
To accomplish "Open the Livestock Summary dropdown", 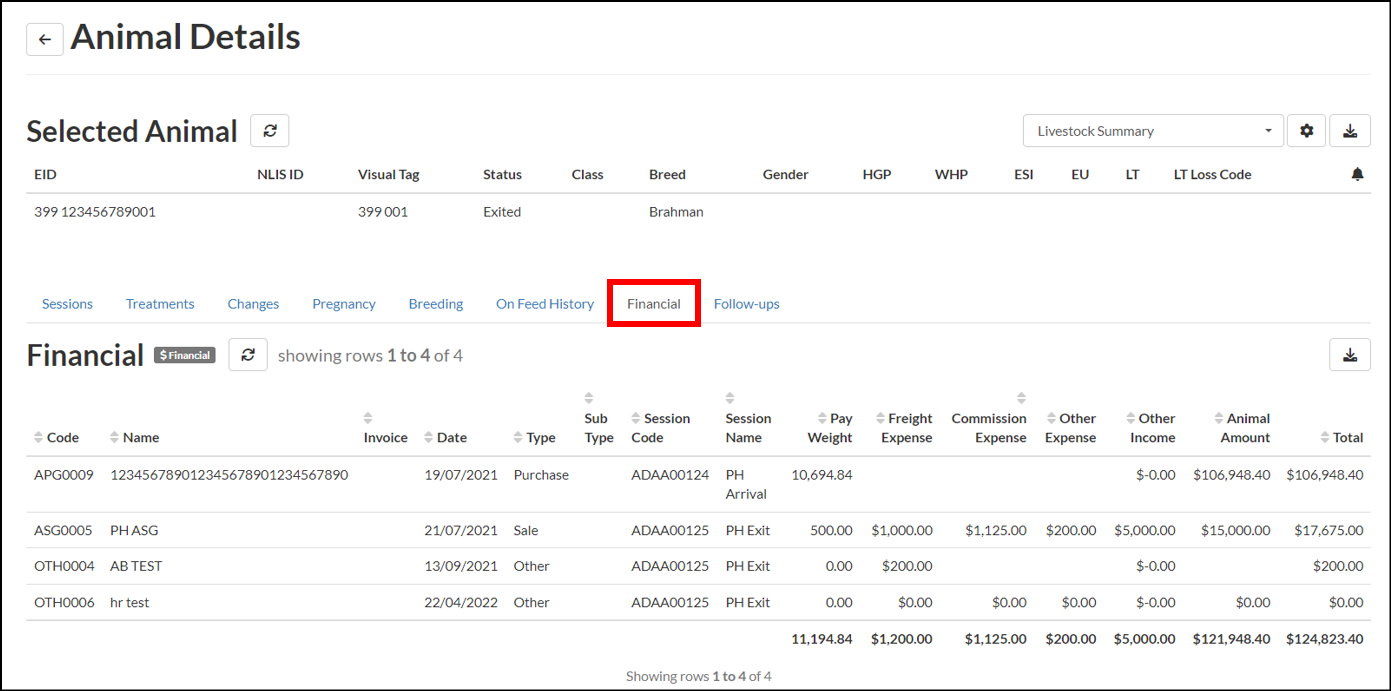I will (x=1153, y=131).
